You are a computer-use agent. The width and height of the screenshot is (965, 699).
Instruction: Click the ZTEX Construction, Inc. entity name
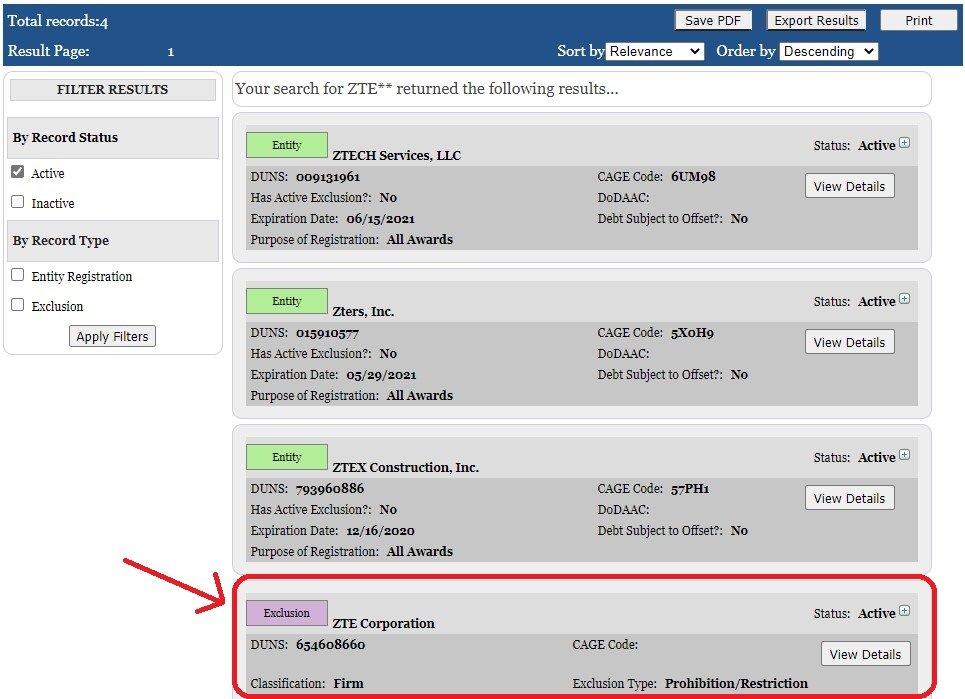pyautogui.click(x=406, y=468)
